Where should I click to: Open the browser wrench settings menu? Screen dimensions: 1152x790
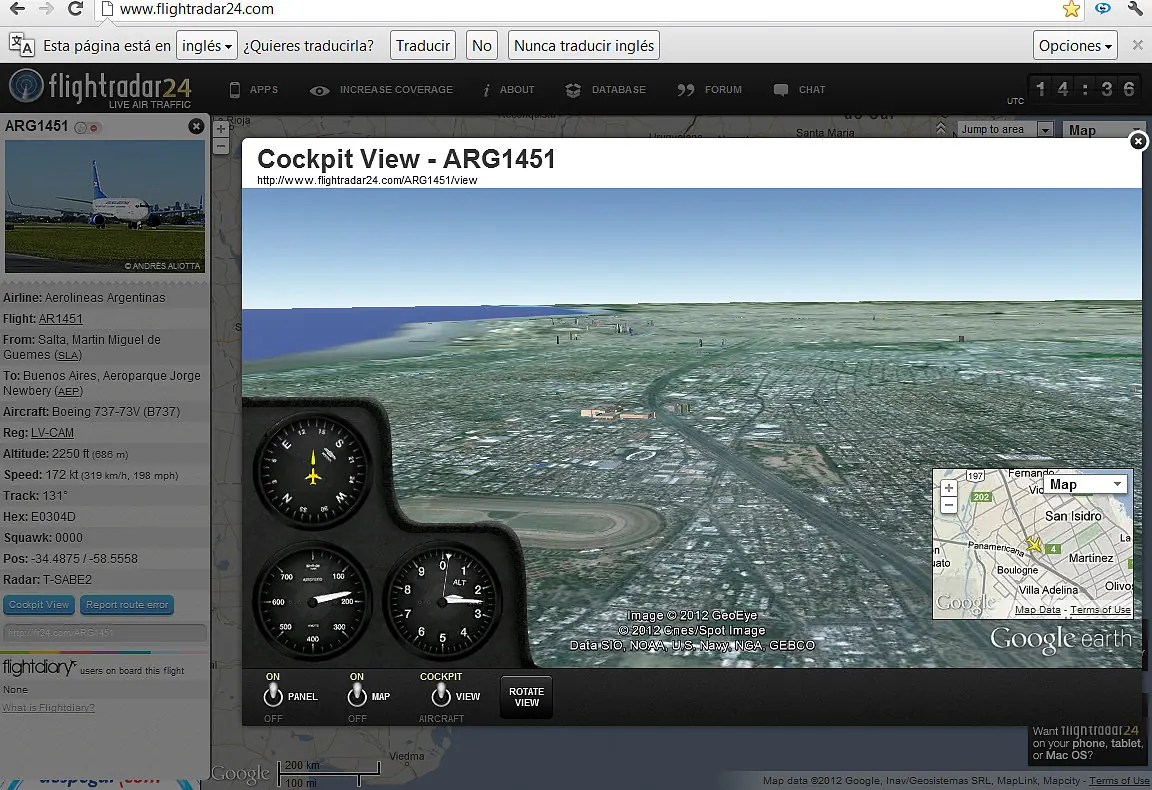[x=1135, y=9]
